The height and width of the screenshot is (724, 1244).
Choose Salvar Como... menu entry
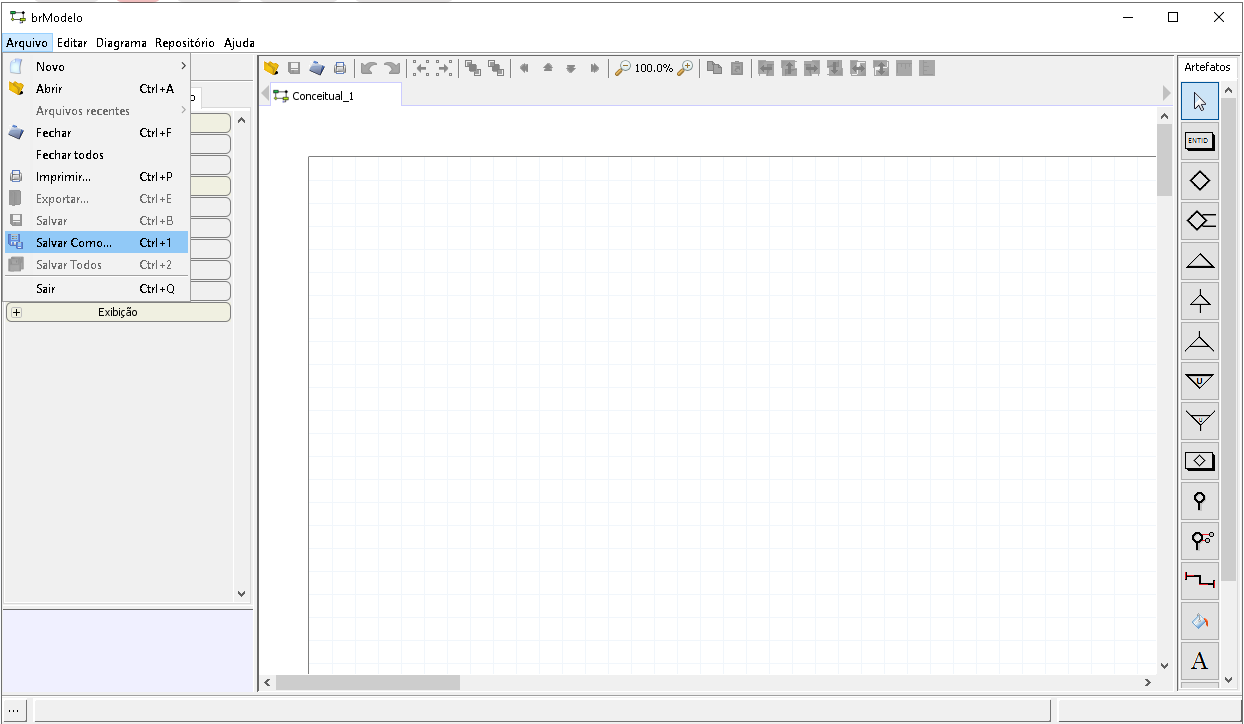point(96,243)
